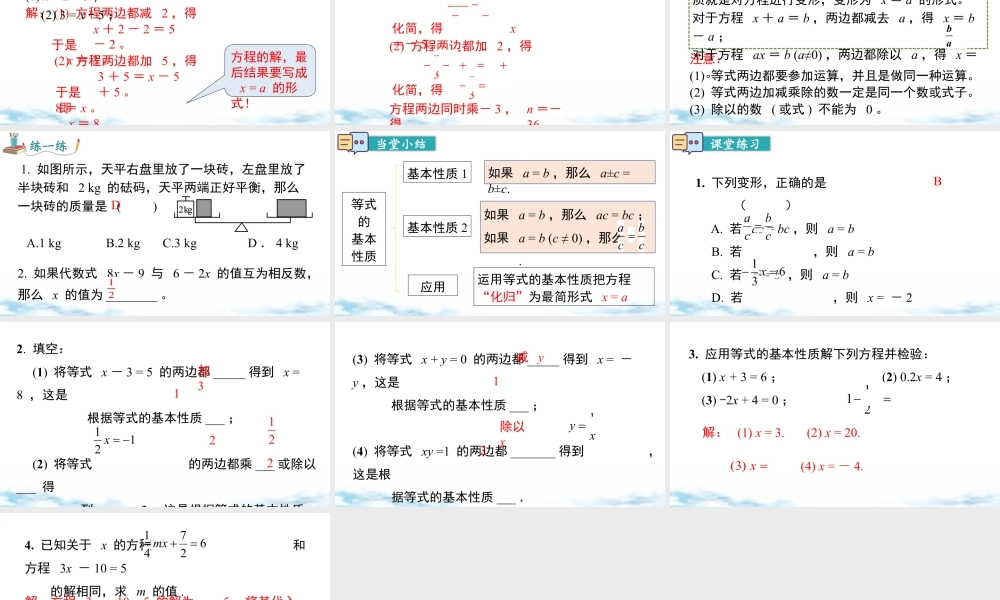Click the fraction 1/2 answer in question 2
Image resolution: width=1000 pixels, height=600 pixels.
110,290
